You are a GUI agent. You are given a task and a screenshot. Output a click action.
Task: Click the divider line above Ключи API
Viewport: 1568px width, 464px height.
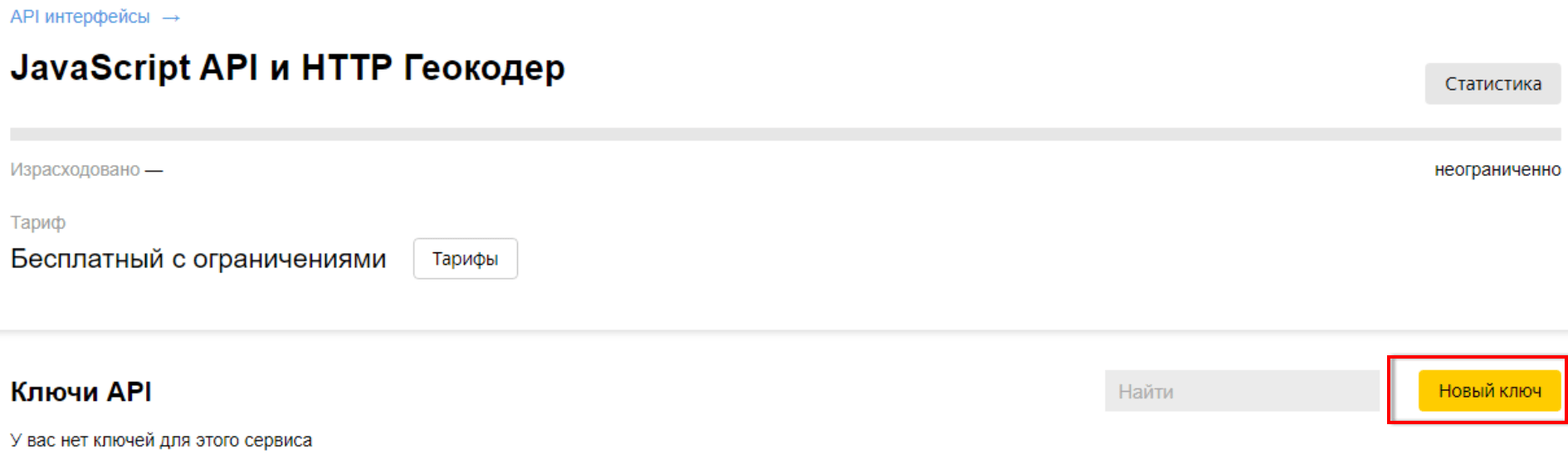(784, 330)
